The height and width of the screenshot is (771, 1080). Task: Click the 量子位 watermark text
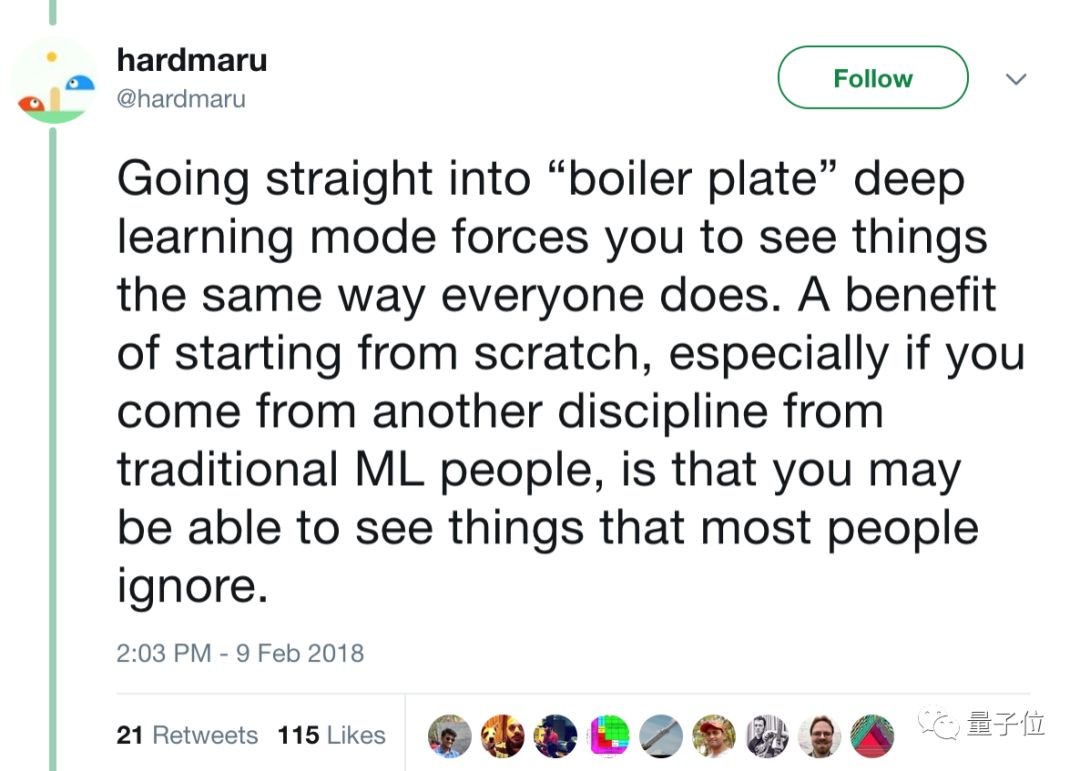1006,725
